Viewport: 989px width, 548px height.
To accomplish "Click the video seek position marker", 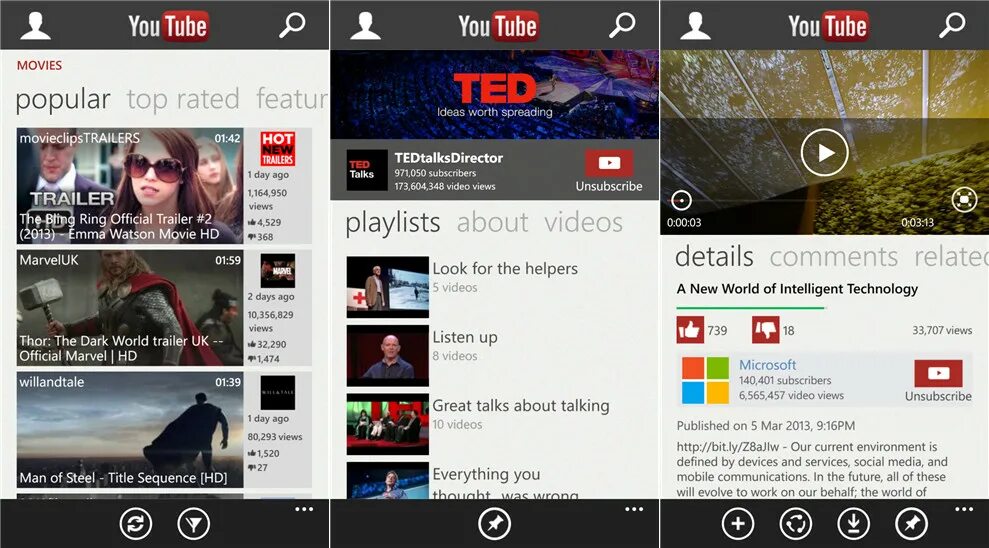I will point(681,201).
